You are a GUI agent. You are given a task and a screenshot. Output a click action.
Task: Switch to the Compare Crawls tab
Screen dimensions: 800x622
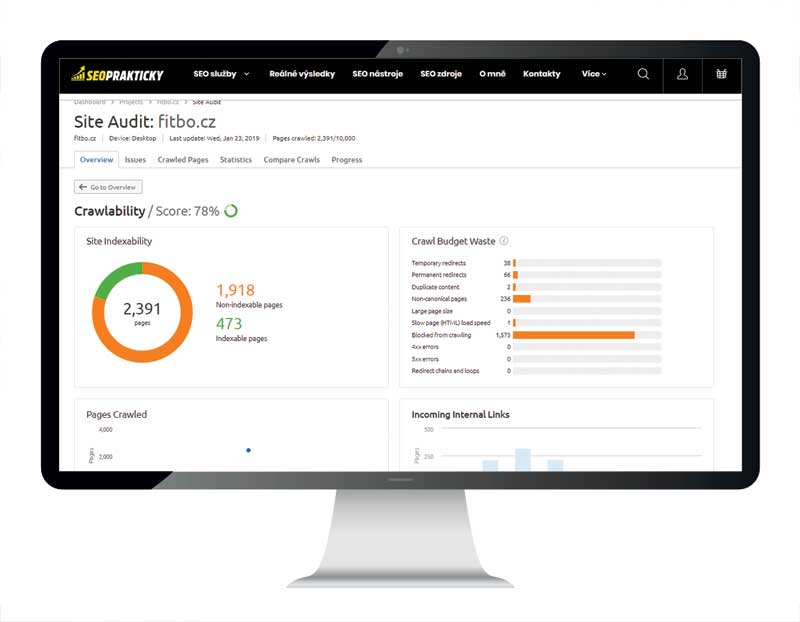[x=291, y=160]
